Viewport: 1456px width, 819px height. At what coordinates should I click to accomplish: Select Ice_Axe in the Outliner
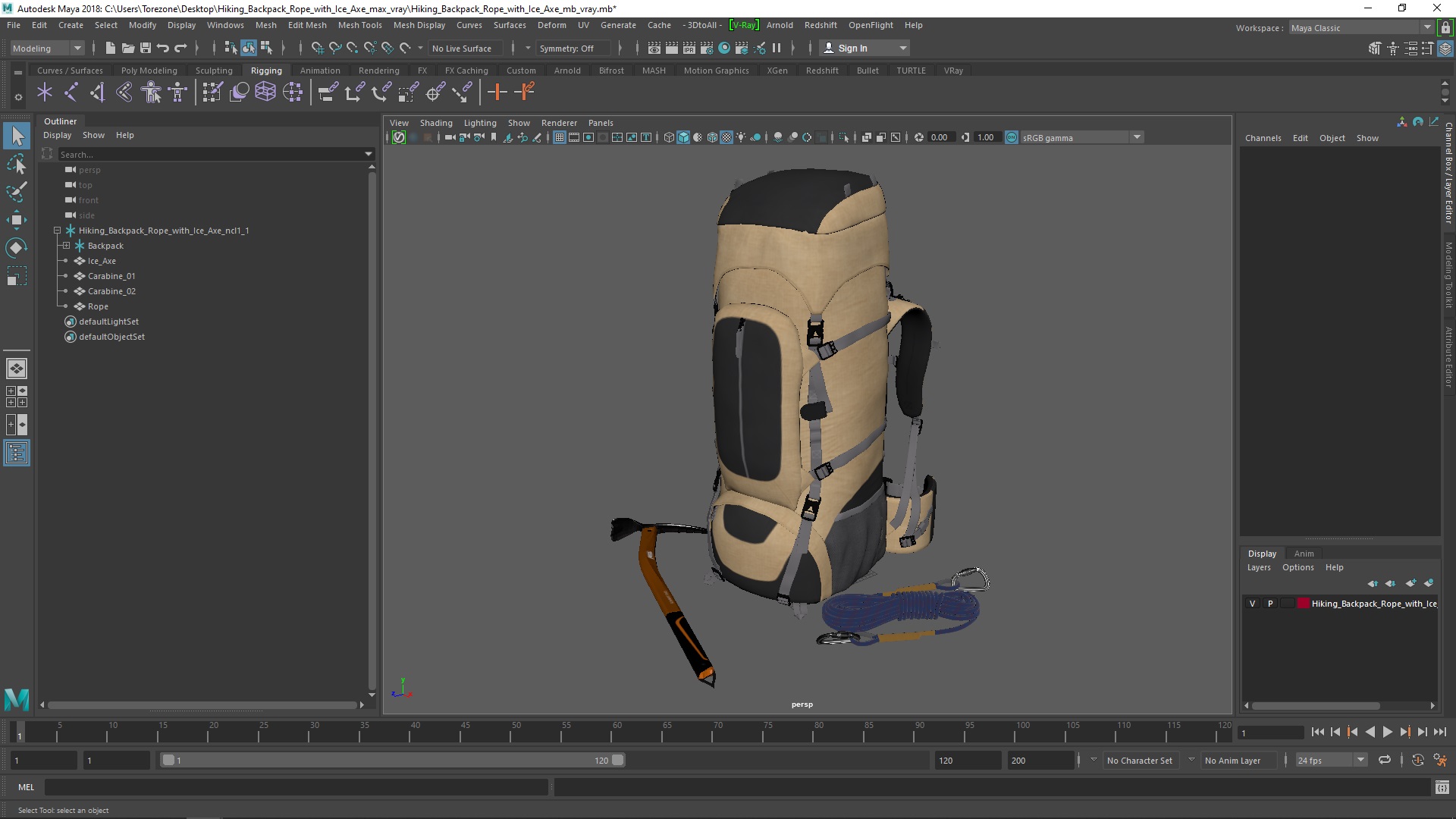click(102, 261)
